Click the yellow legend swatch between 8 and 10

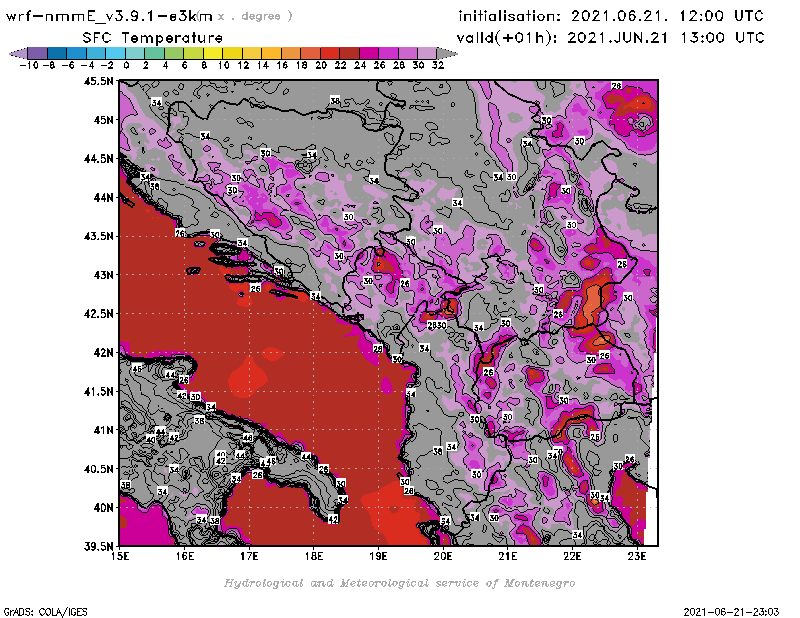click(213, 53)
